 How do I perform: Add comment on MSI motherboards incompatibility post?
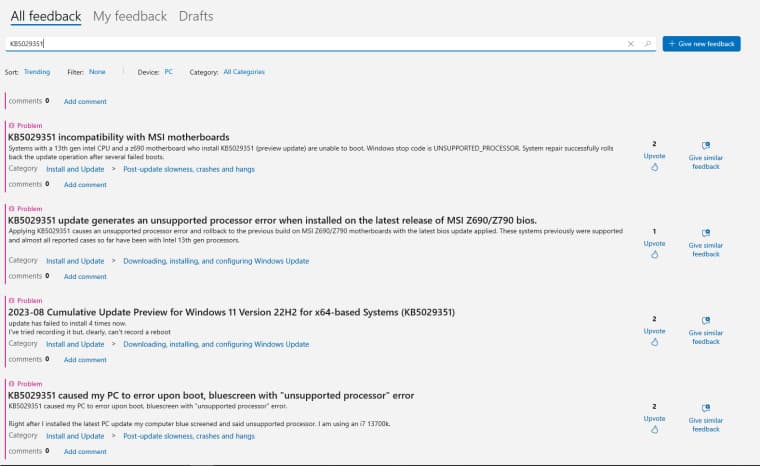(x=85, y=185)
